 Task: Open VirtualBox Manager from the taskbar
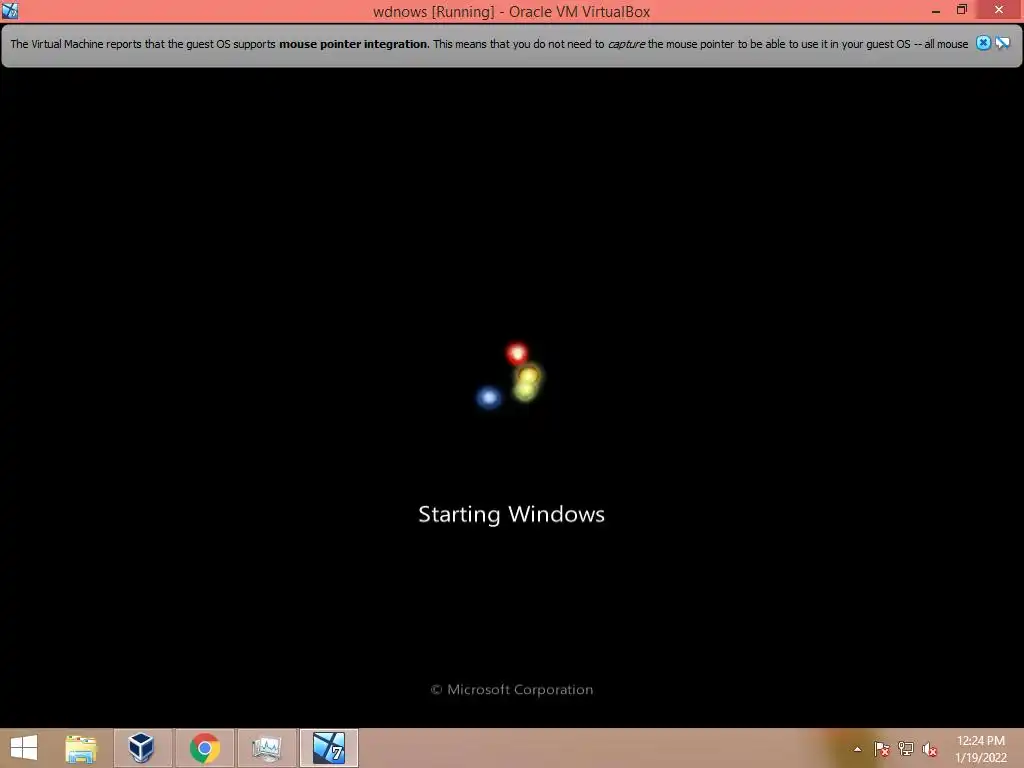[142, 748]
